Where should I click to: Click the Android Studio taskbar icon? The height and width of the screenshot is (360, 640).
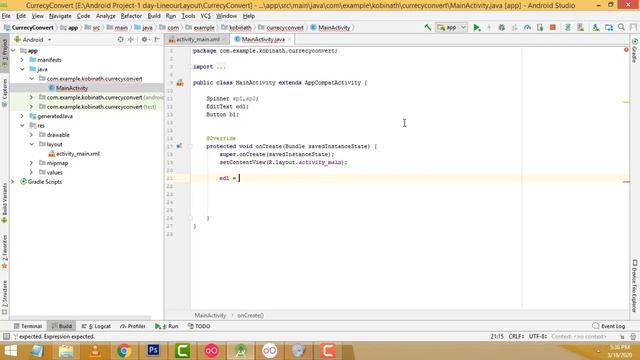click(240, 351)
